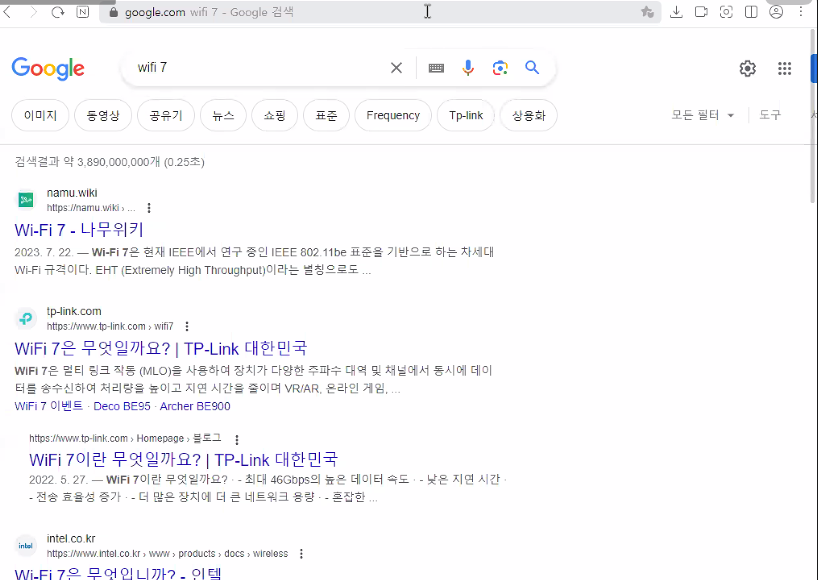The width and height of the screenshot is (818, 580).
Task: Select the Frequency filter chip
Action: [x=393, y=115]
